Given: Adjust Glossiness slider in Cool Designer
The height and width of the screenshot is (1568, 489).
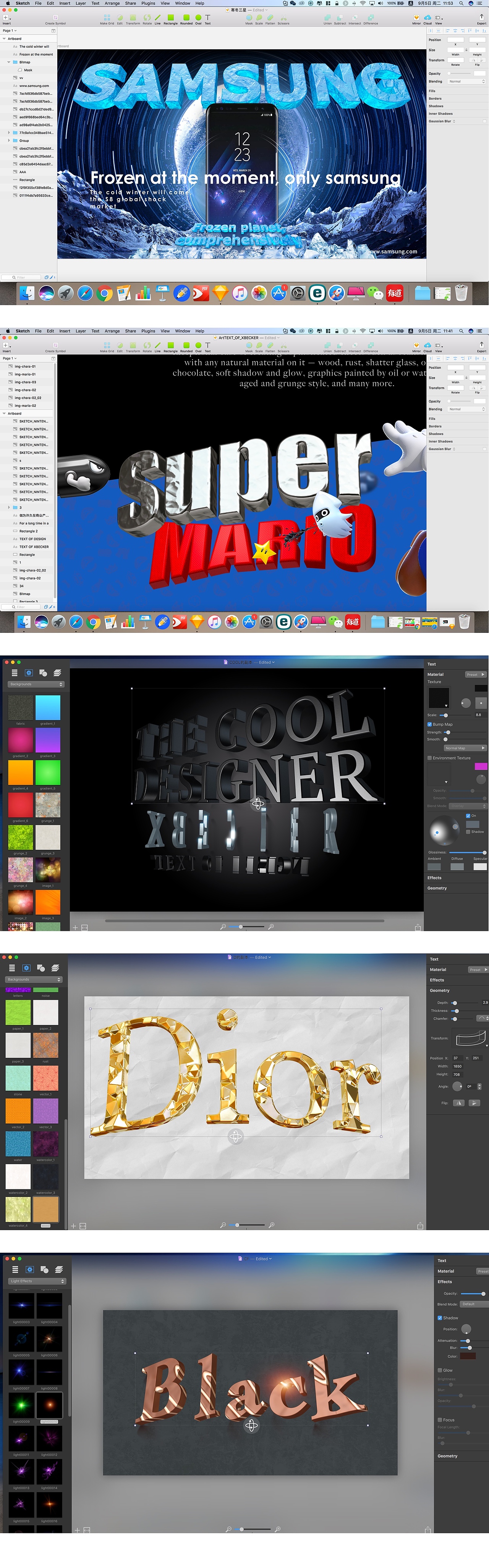Looking at the screenshot, I should 468,852.
